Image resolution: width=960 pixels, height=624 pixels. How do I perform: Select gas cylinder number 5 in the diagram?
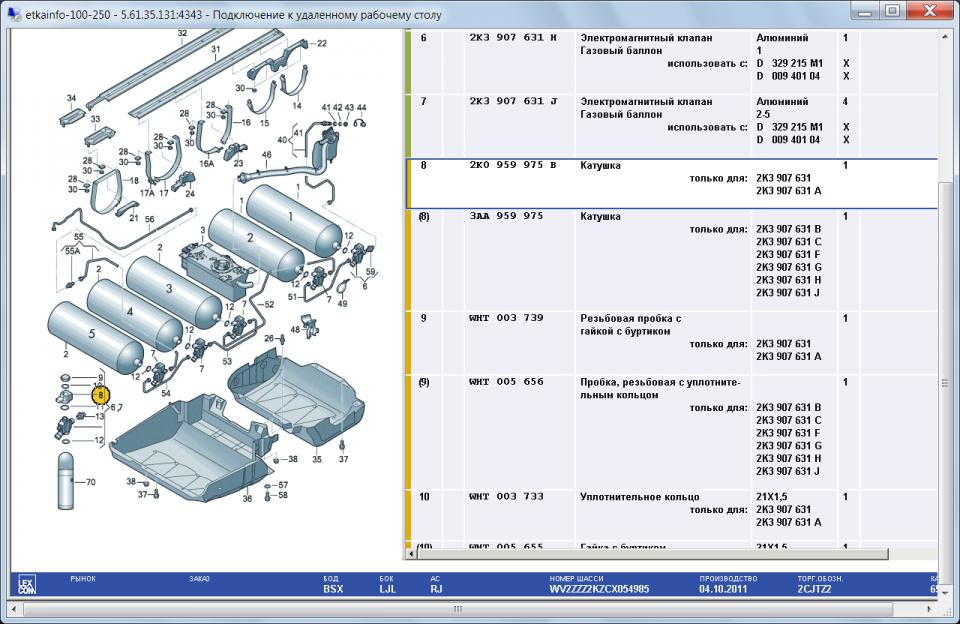pyautogui.click(x=95, y=337)
